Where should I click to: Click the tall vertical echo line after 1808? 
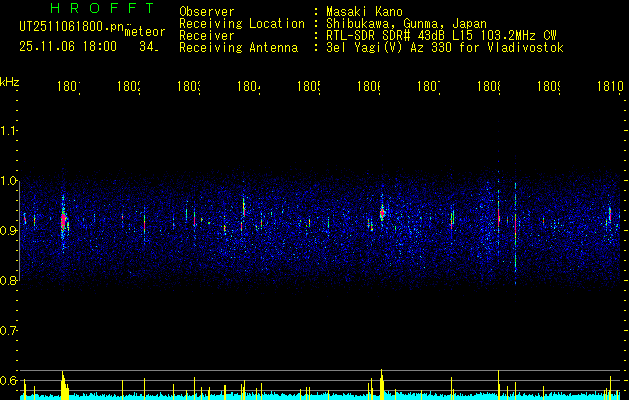pyautogui.click(x=515, y=233)
